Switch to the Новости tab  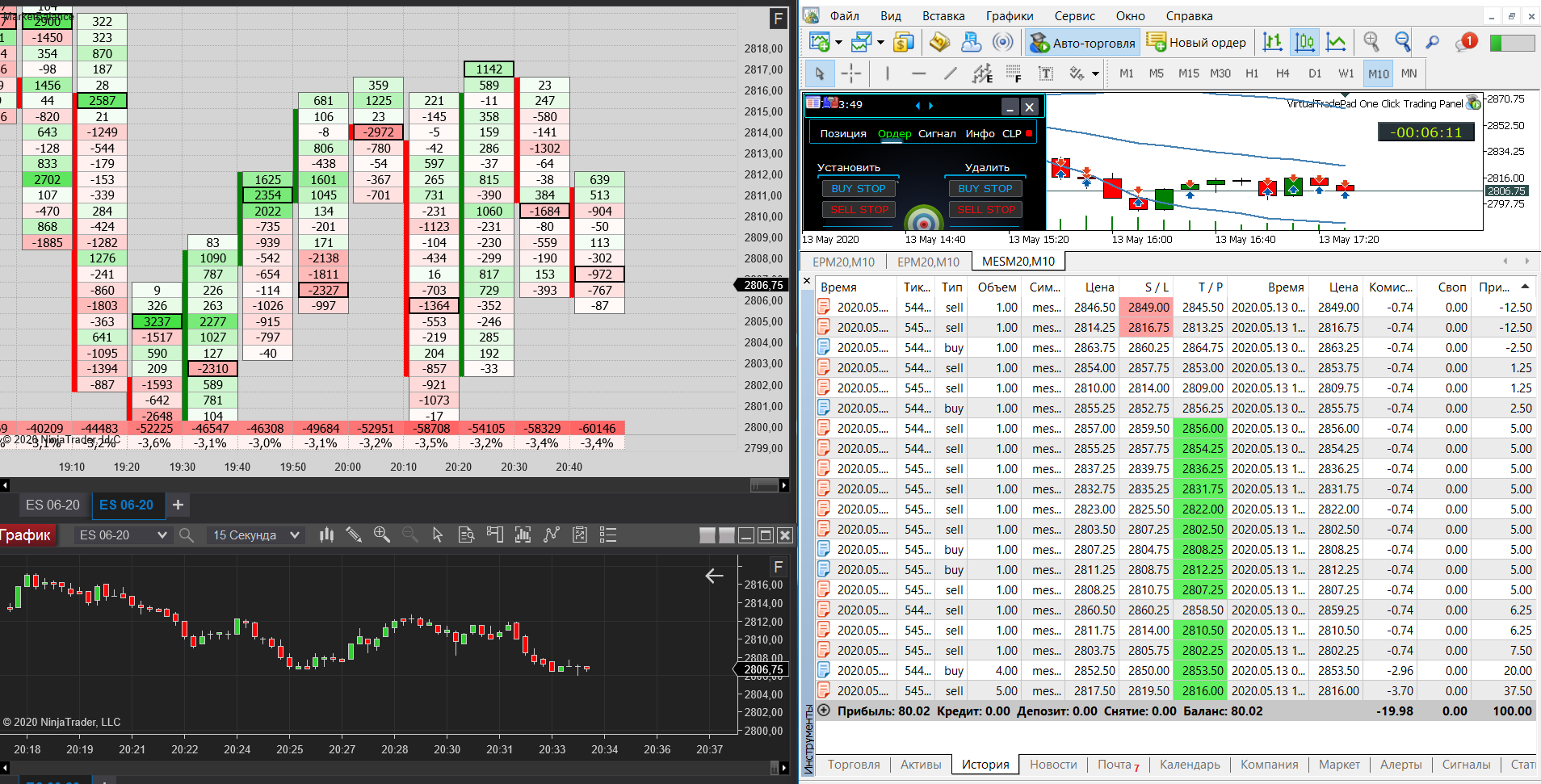(x=1053, y=764)
